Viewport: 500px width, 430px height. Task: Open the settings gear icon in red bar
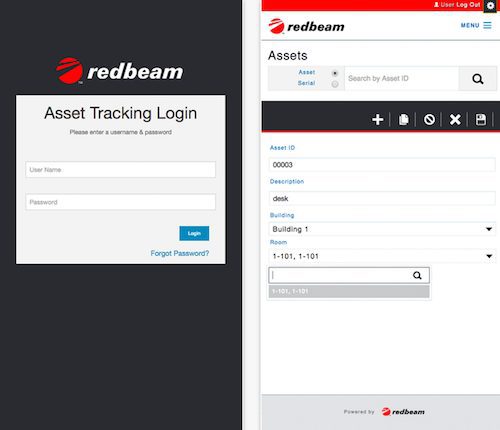(490, 6)
